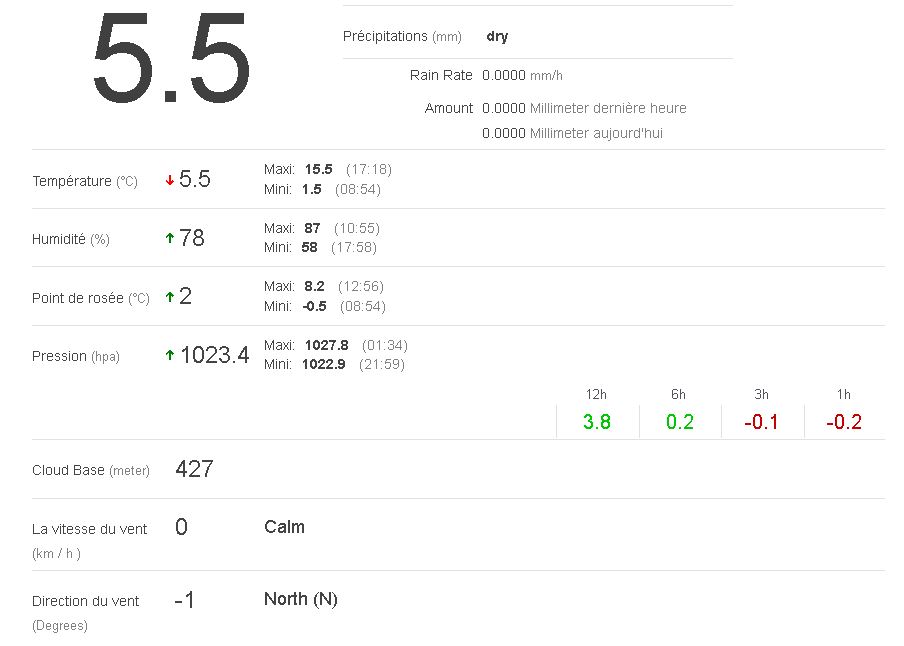This screenshot has height=646, width=904.
Task: Click the 6h pressure change value 0.2
Action: click(679, 422)
